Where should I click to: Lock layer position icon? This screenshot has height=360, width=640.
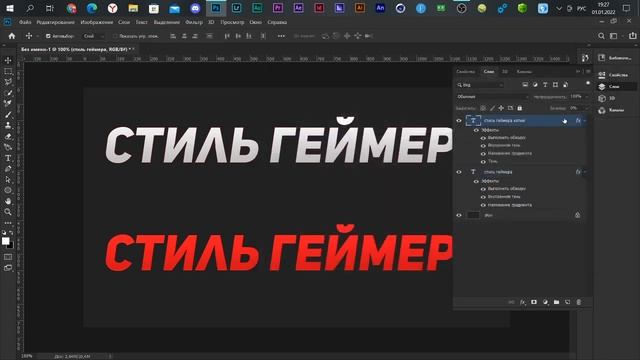(501, 108)
